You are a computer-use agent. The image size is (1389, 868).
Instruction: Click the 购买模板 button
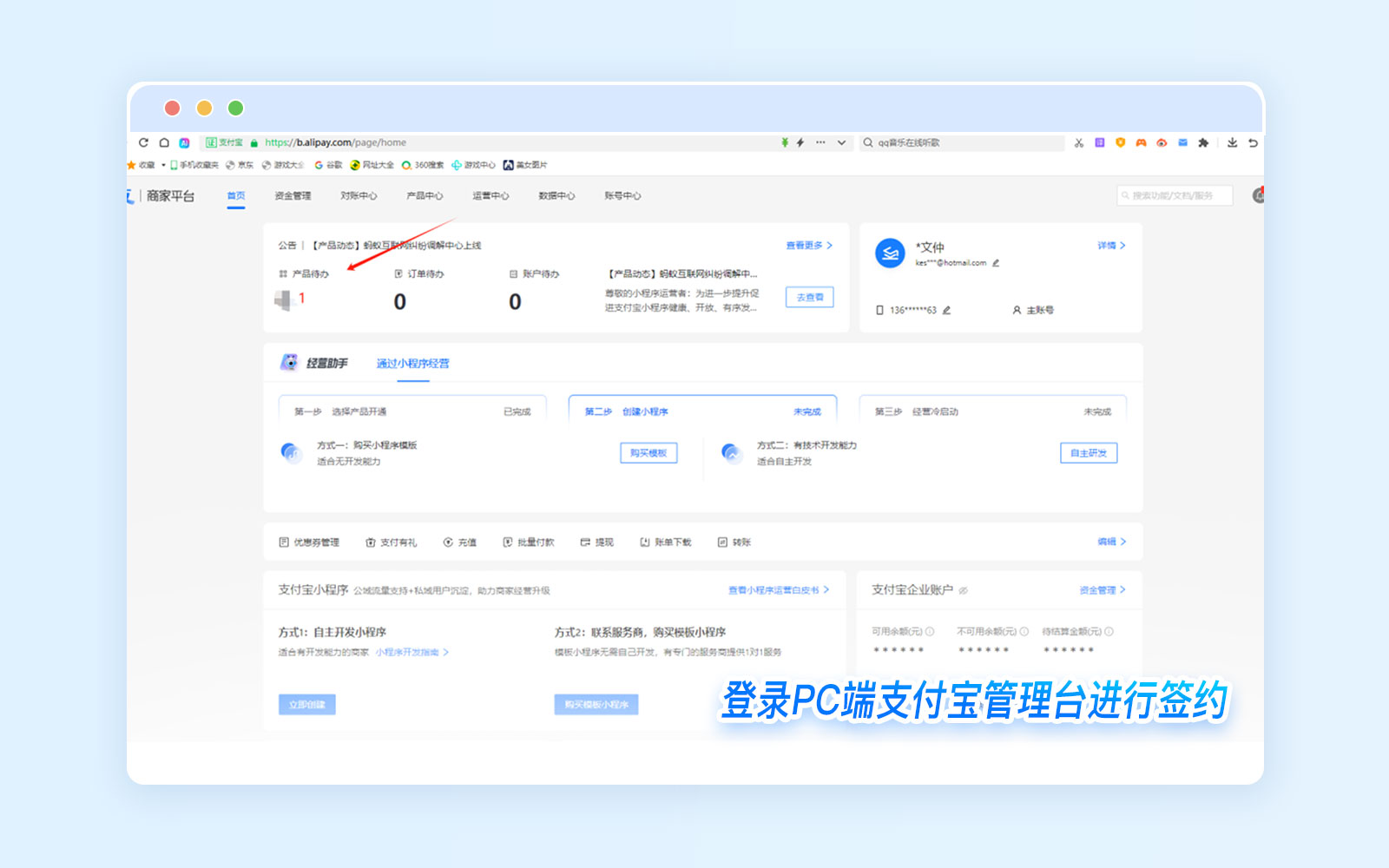(648, 453)
